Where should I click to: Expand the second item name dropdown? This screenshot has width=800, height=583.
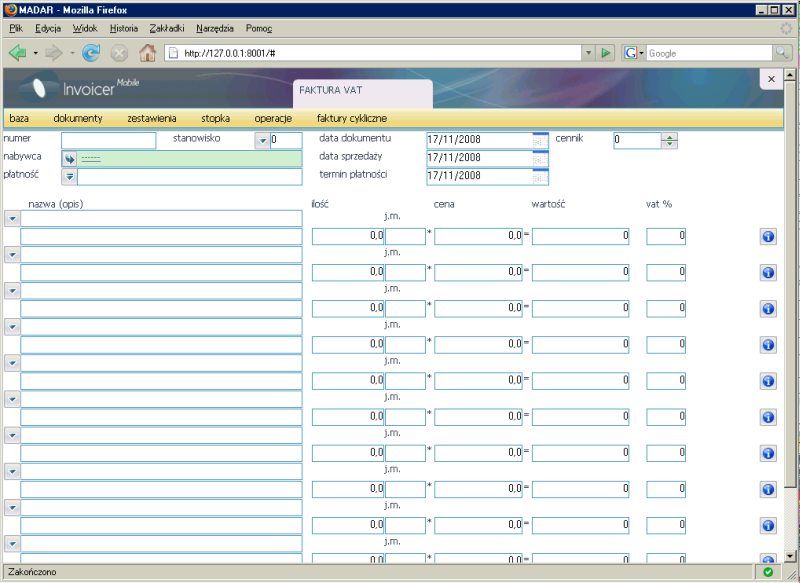pyautogui.click(x=12, y=255)
